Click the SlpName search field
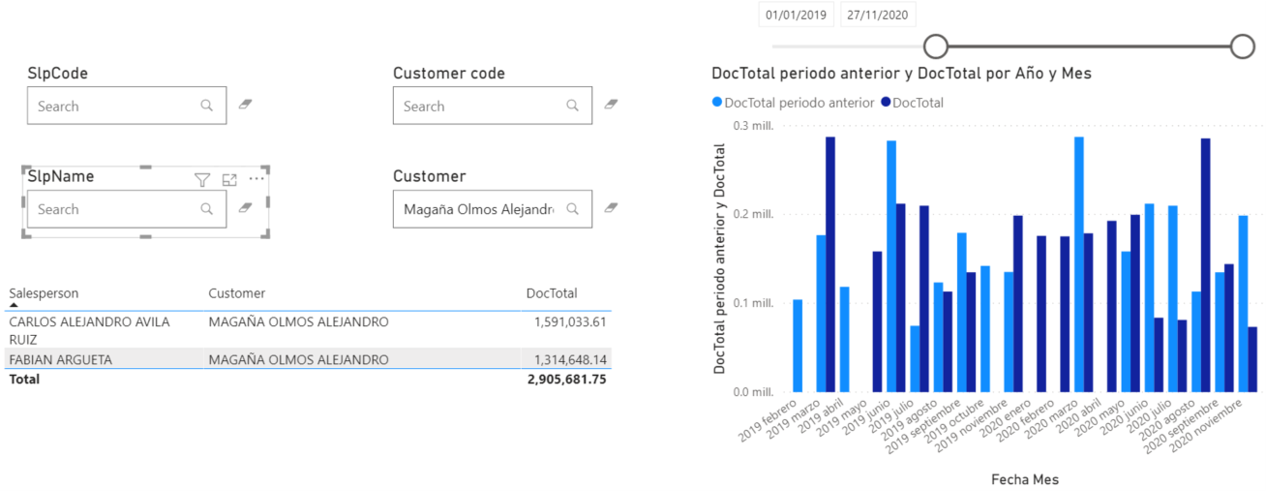Viewport: 1266px width, 491px height. [127, 209]
